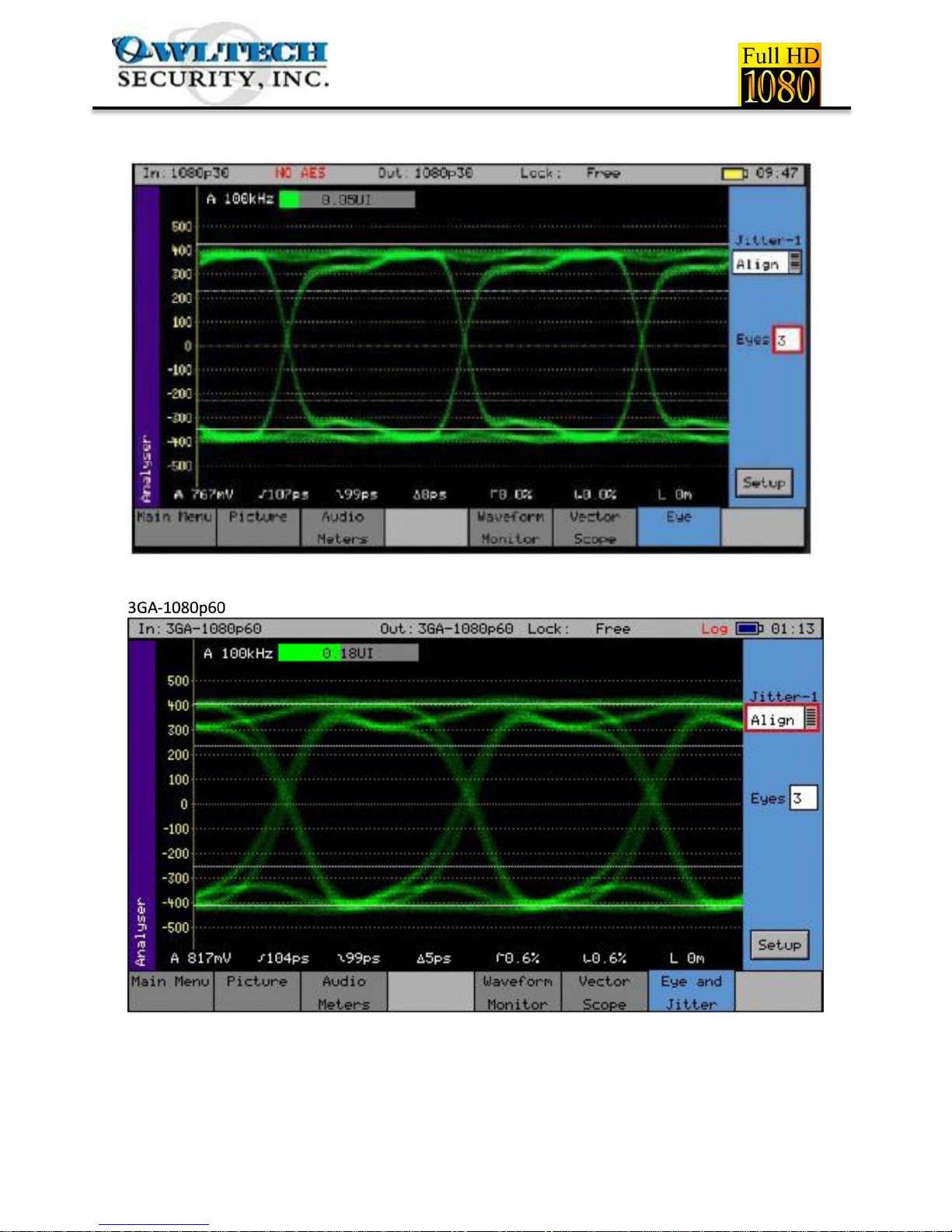
Task: Click the 'In: 1080p30' status text
Action: 185,173
